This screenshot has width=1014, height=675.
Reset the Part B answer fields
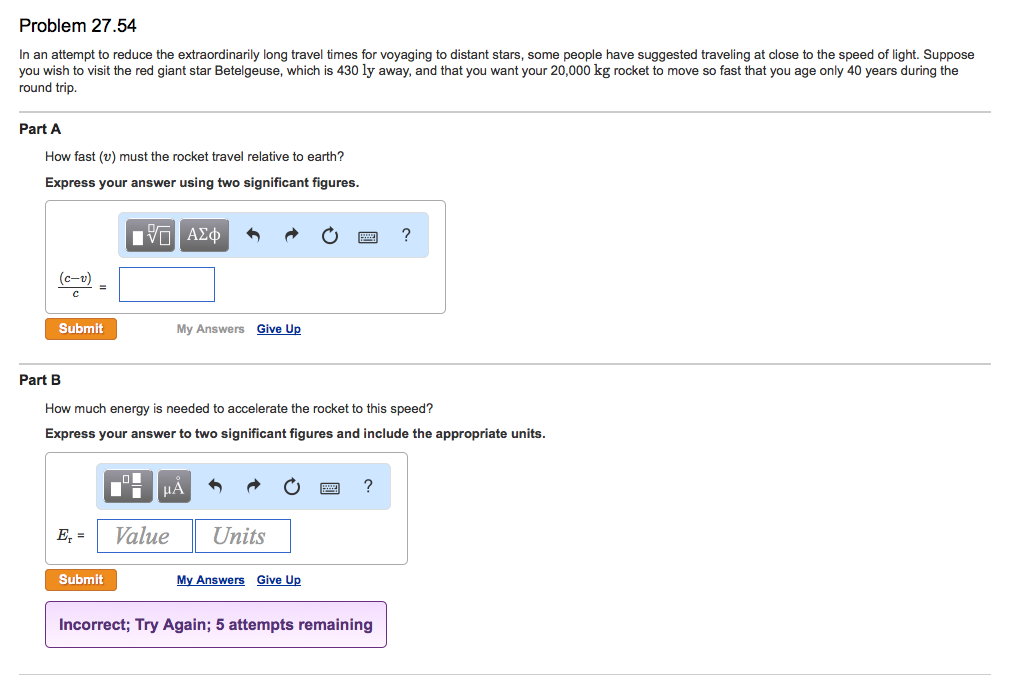click(291, 487)
